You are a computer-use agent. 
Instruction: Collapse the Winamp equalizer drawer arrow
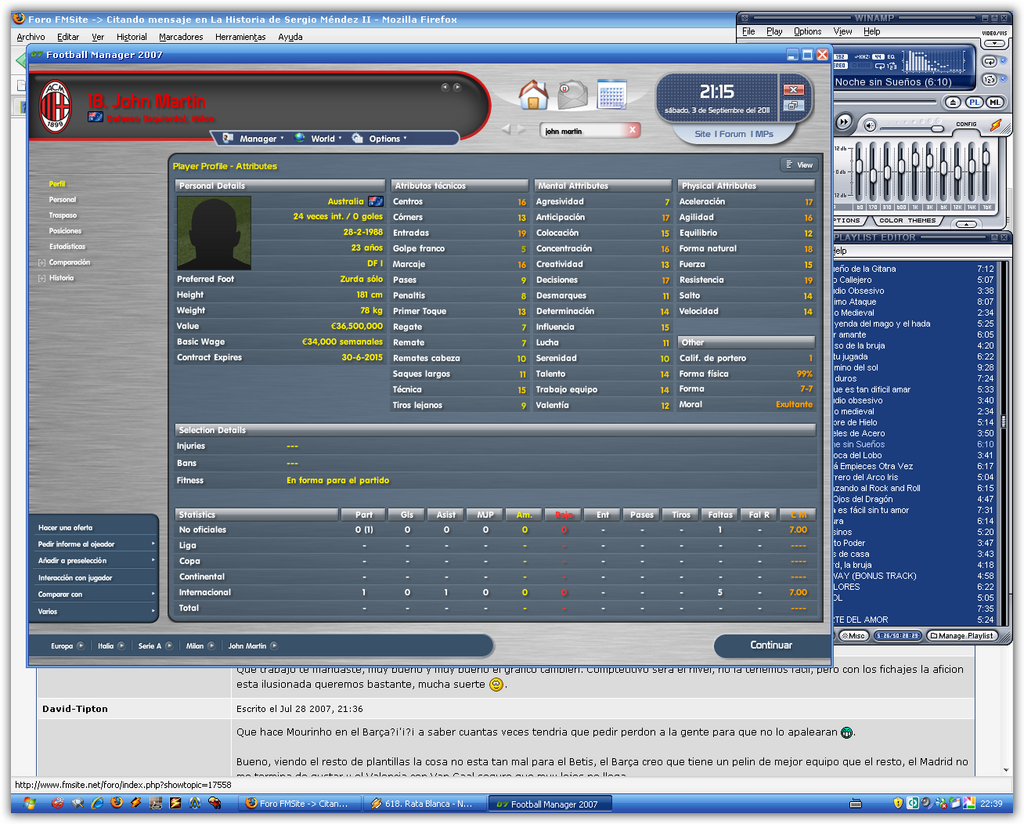[967, 224]
